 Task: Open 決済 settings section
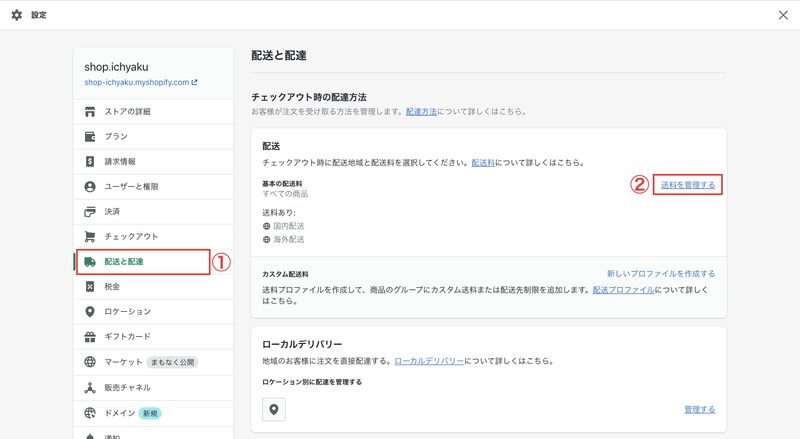click(154, 212)
